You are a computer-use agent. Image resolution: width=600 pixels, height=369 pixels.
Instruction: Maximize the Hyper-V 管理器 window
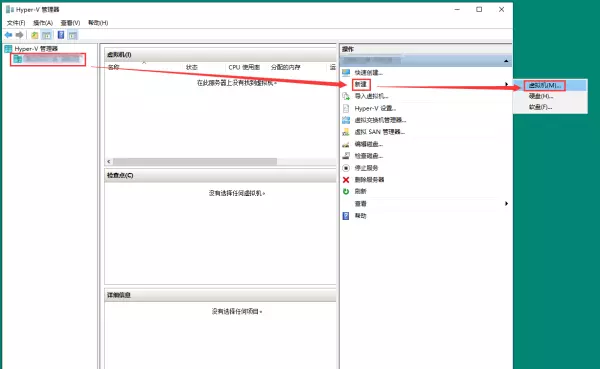[x=479, y=10]
